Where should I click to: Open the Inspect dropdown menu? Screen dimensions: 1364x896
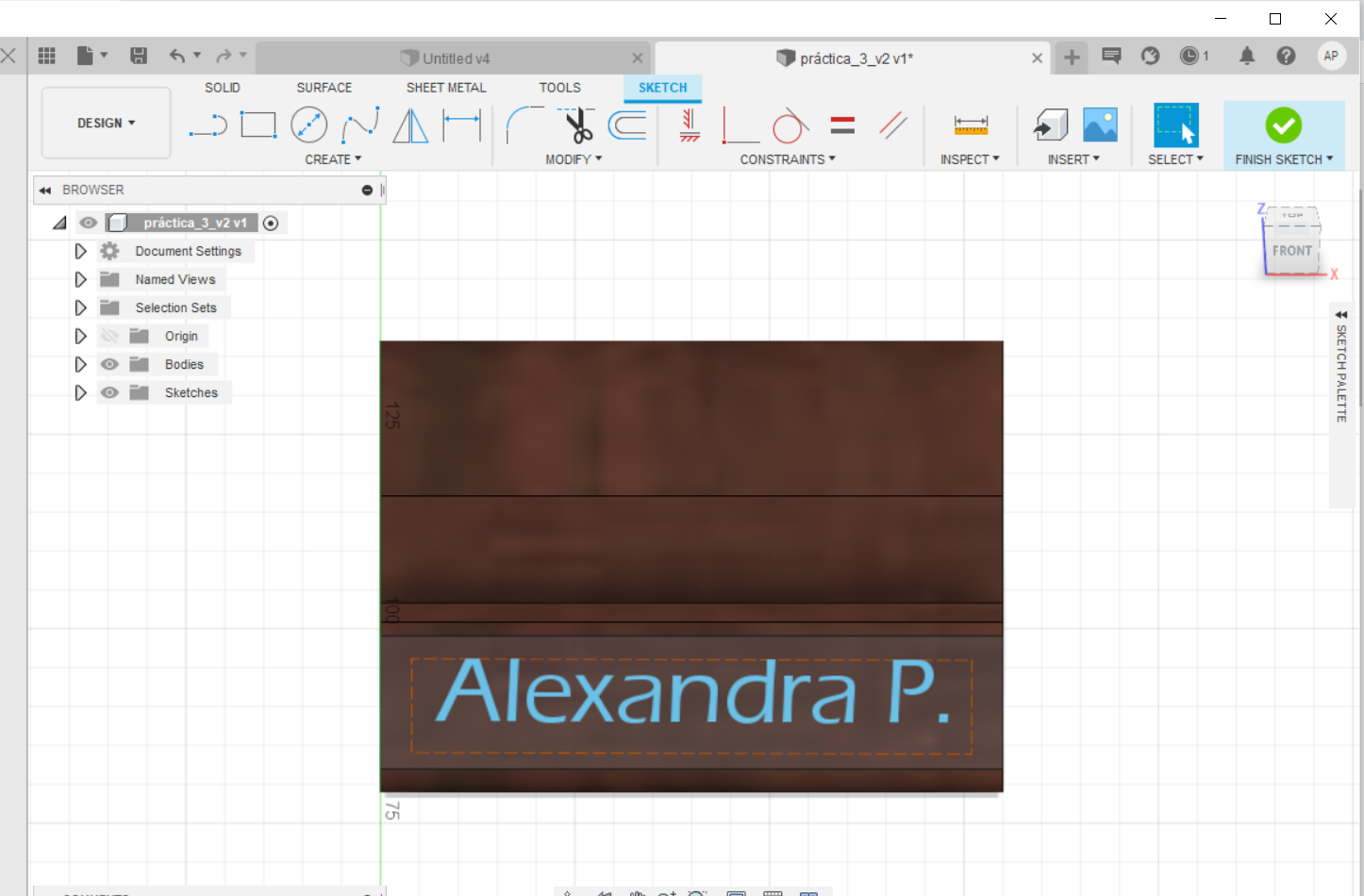click(x=970, y=159)
